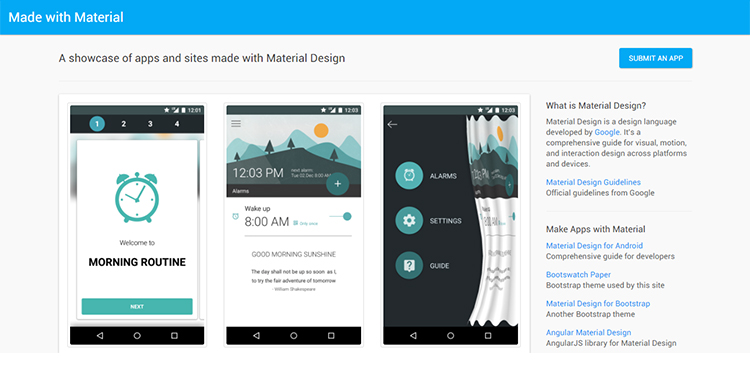Open the Angular Material Design link

coord(588,332)
